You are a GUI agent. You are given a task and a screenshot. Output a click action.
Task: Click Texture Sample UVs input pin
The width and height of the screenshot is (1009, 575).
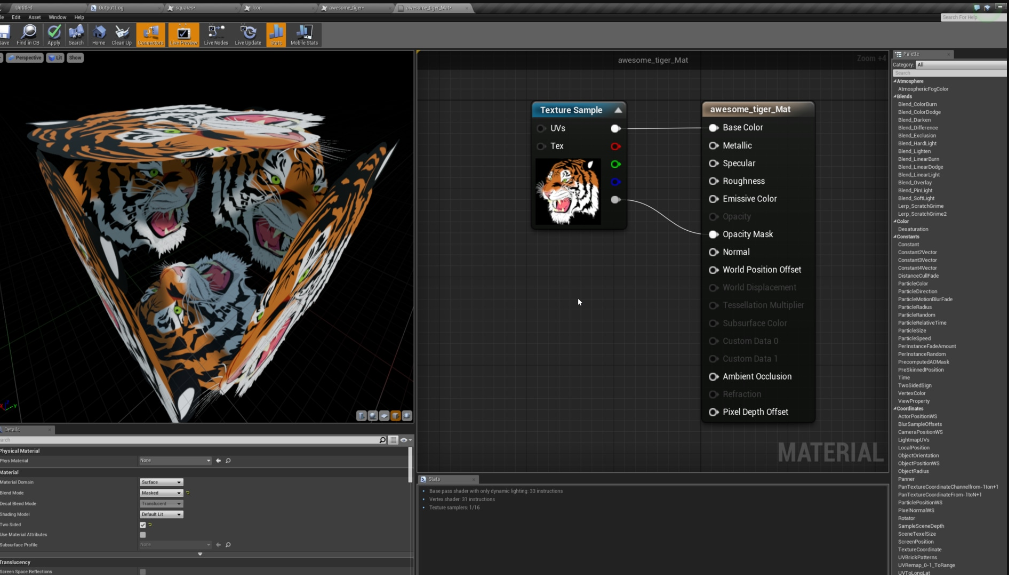[x=541, y=129]
